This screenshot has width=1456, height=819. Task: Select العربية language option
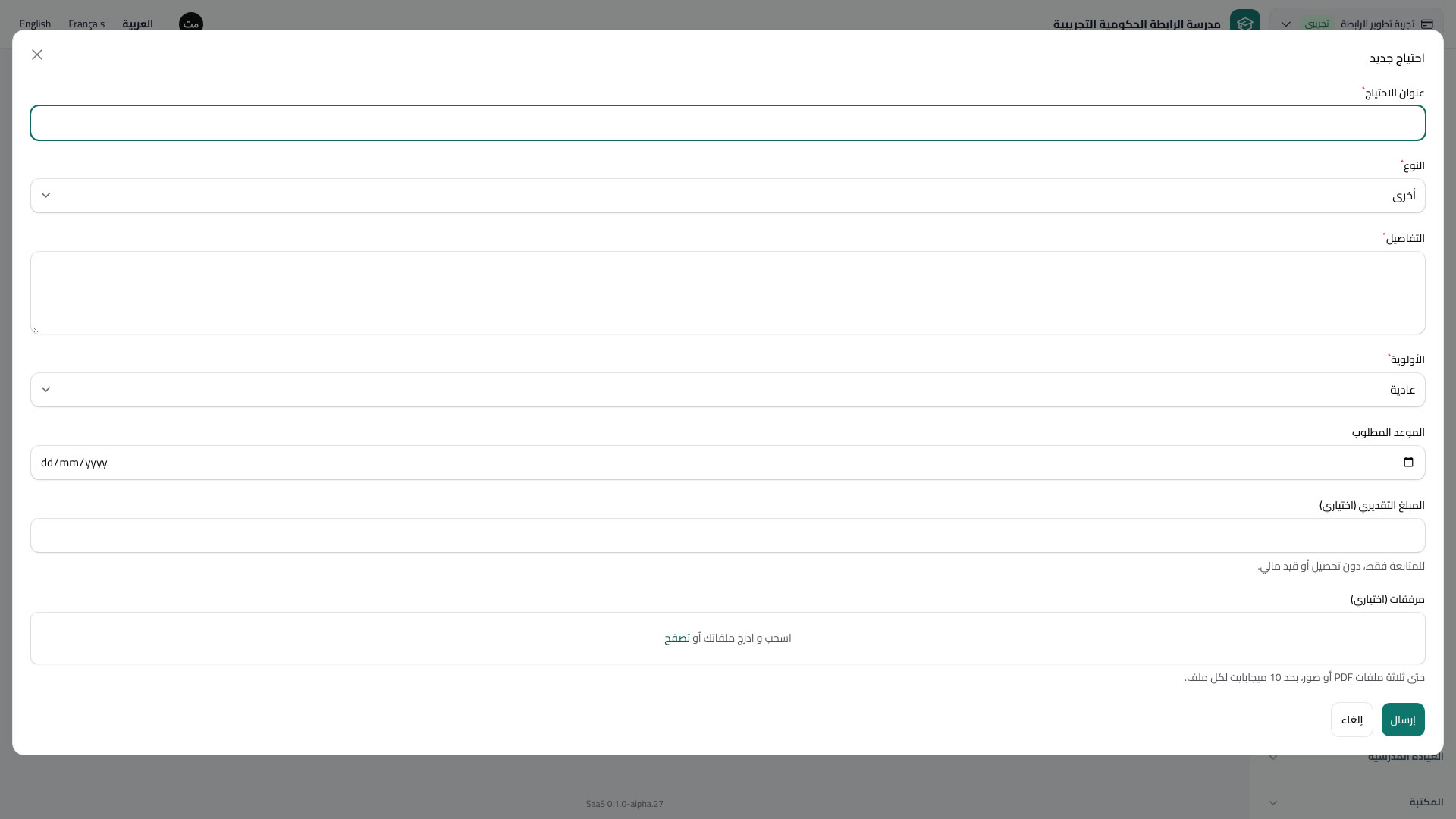coord(138,24)
